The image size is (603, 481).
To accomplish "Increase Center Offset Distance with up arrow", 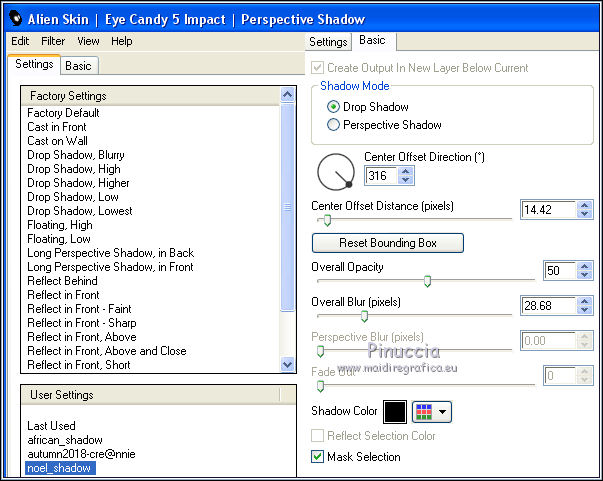I will click(585, 205).
